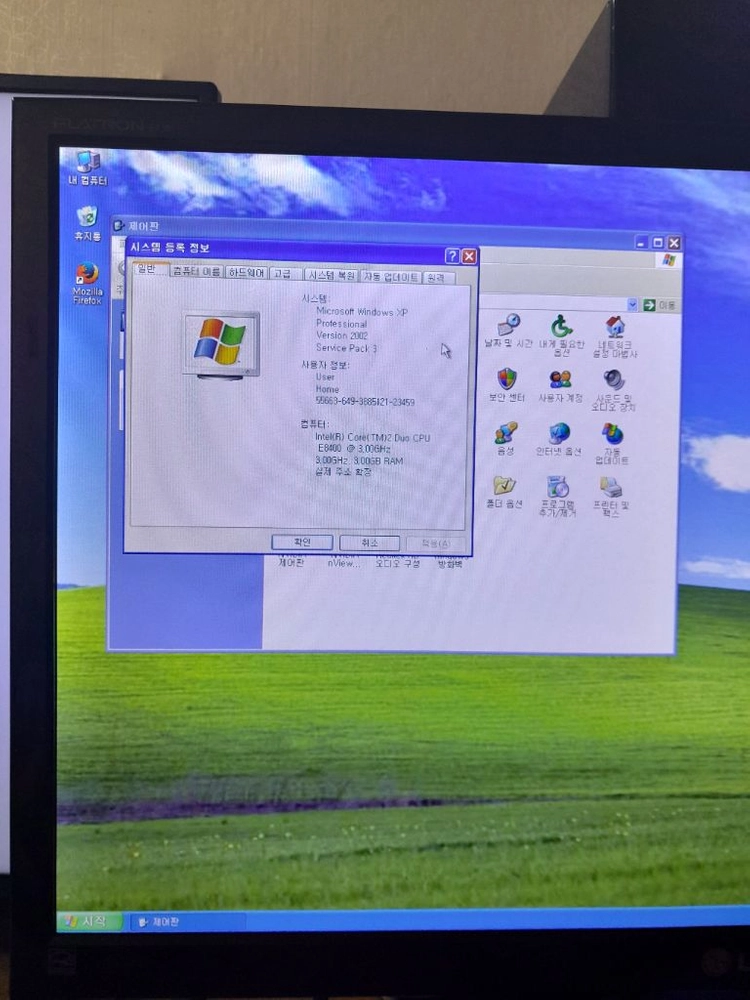Click the help question mark button in the dialog
Image resolution: width=750 pixels, height=1000 pixels.
click(x=452, y=256)
